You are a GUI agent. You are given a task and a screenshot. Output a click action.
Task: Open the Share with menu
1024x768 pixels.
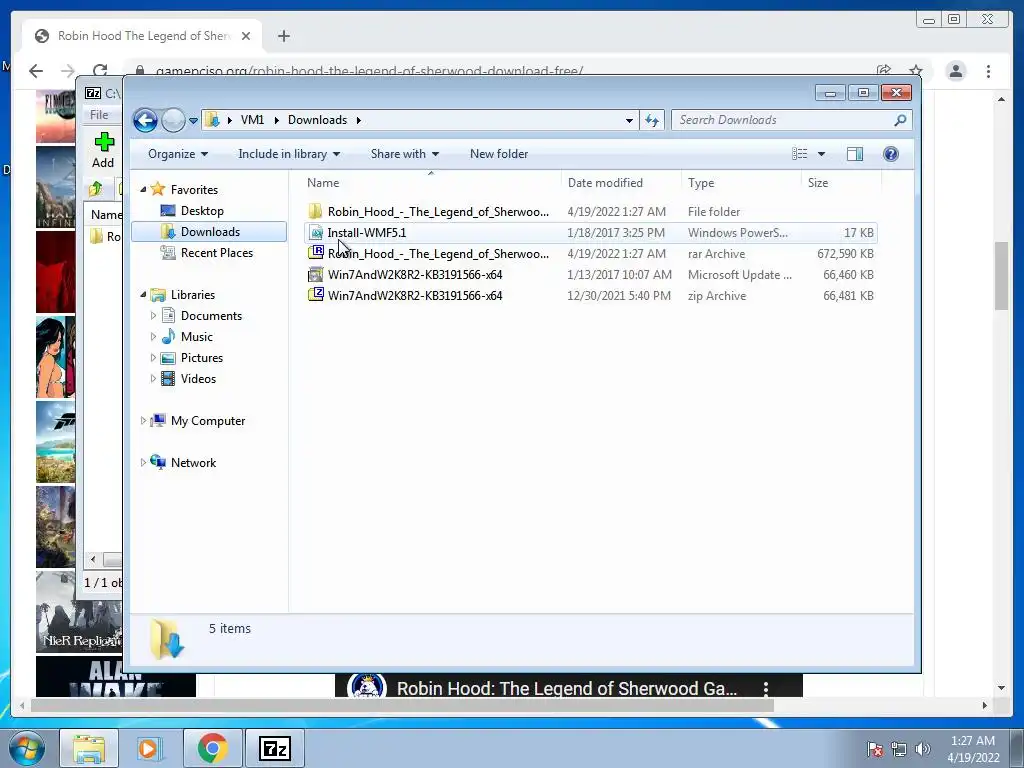click(404, 154)
